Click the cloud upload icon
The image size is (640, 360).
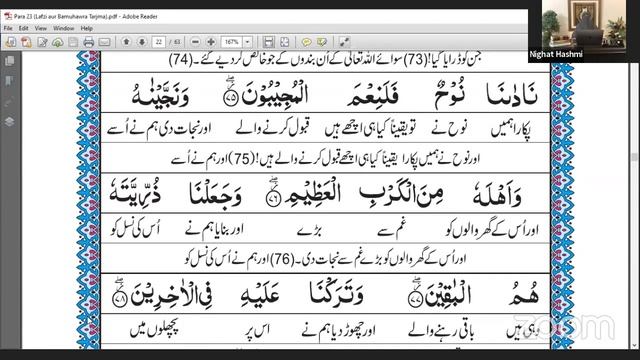(x=58, y=42)
